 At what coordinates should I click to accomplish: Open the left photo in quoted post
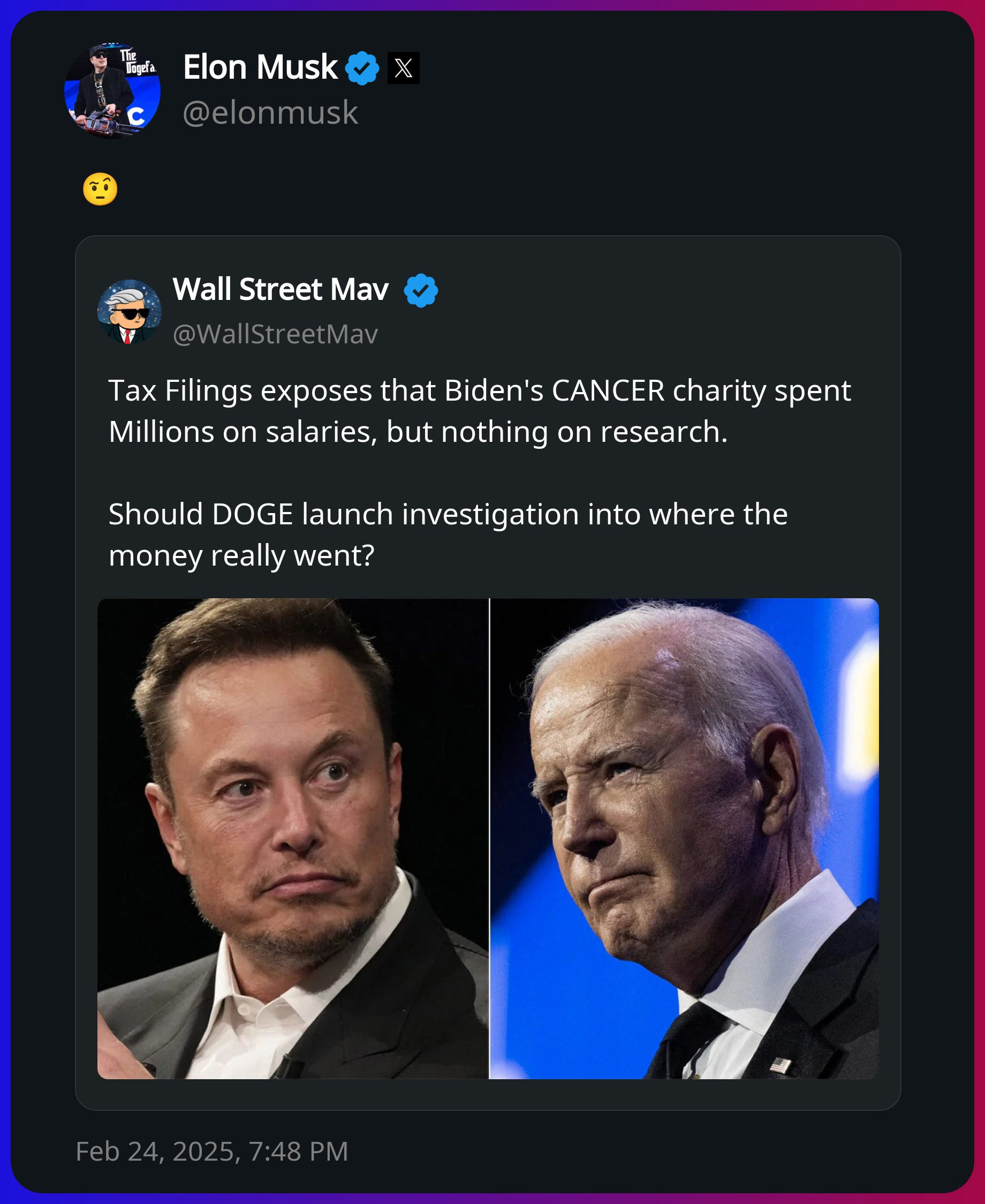point(293,838)
